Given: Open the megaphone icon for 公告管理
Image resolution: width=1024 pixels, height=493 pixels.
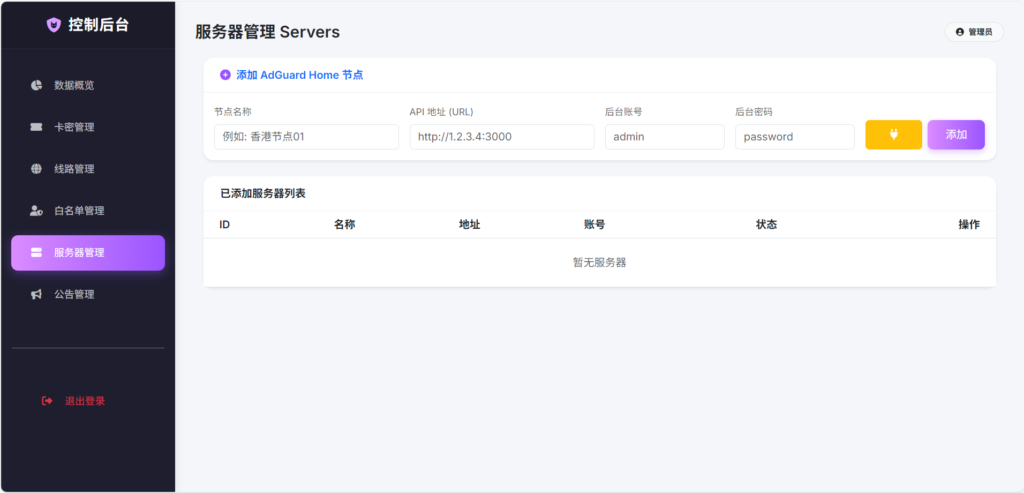Looking at the screenshot, I should pos(36,295).
